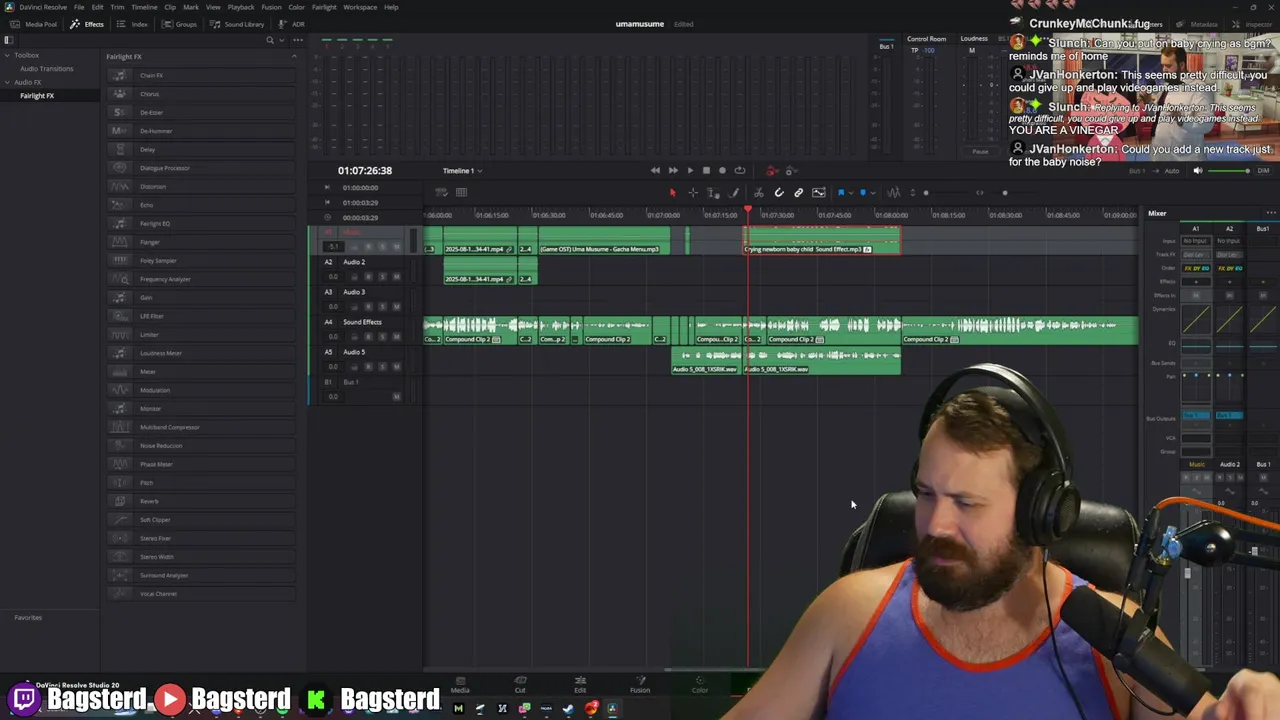Open the File menu

(79, 7)
